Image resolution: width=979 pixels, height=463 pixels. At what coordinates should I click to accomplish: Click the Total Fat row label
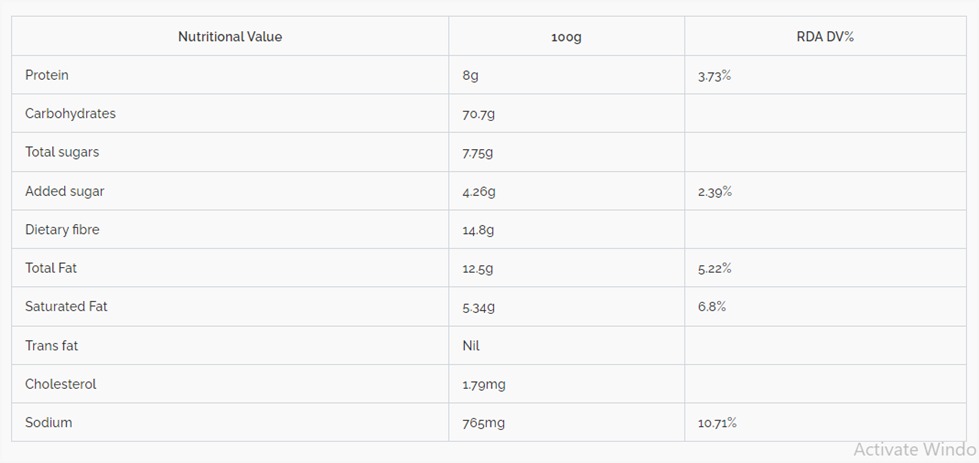point(51,268)
